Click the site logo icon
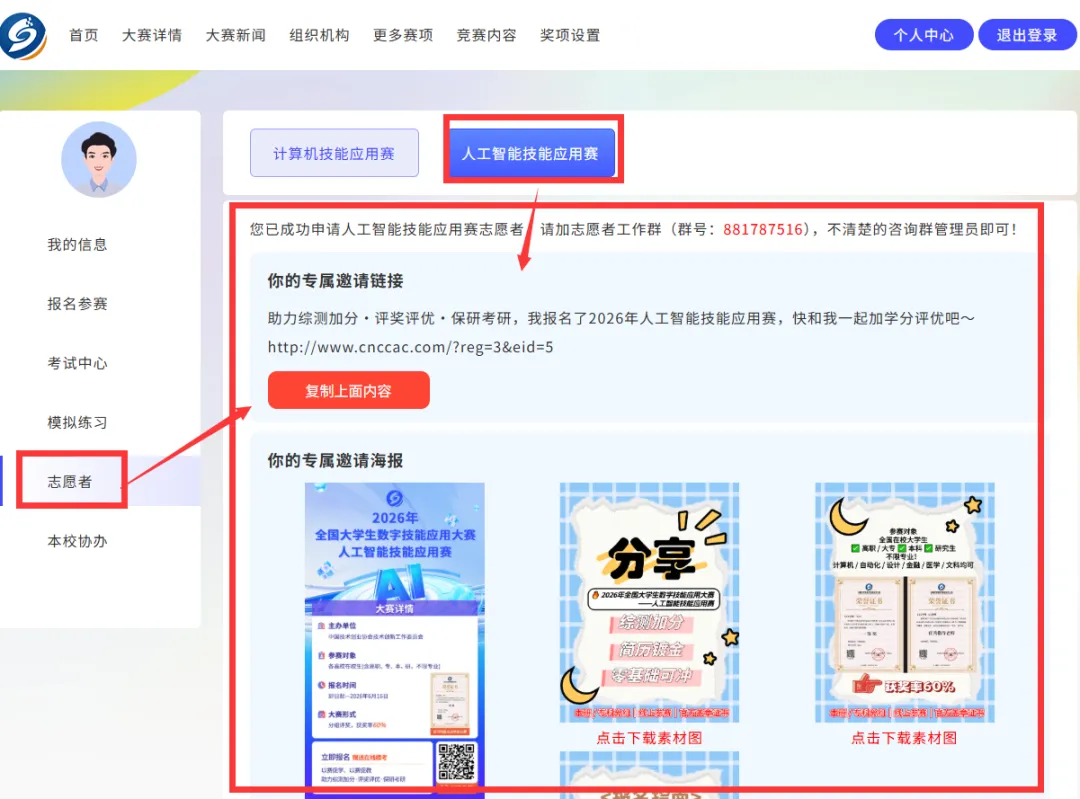 23,35
